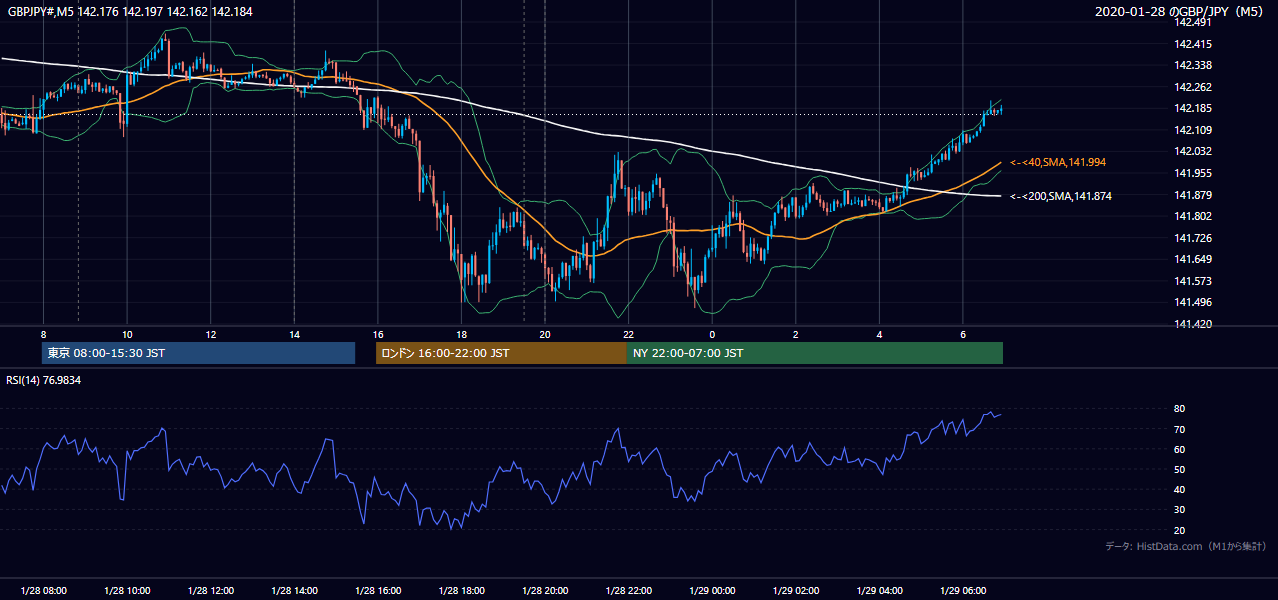Image resolution: width=1278 pixels, height=600 pixels.
Task: Click the 142.415 price axis label
Action: tap(1192, 44)
